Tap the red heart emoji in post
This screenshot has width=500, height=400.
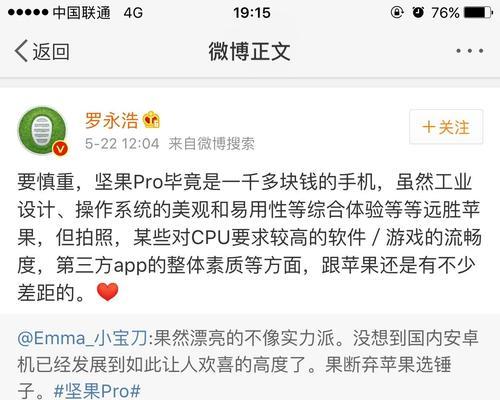(x=107, y=292)
